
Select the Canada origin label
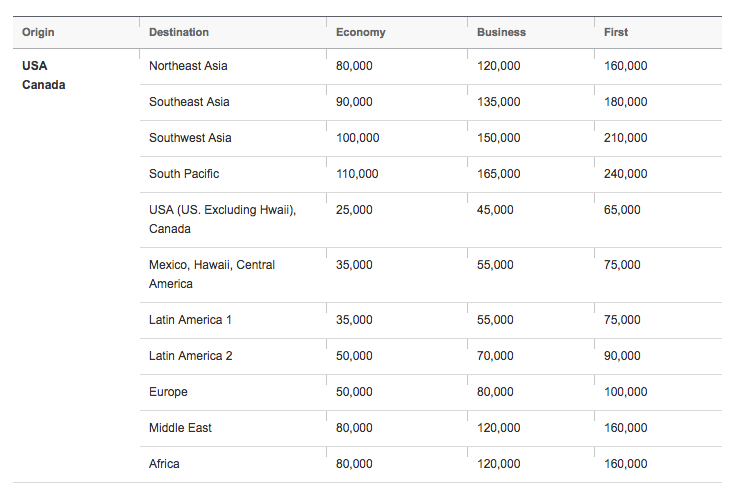(x=44, y=85)
